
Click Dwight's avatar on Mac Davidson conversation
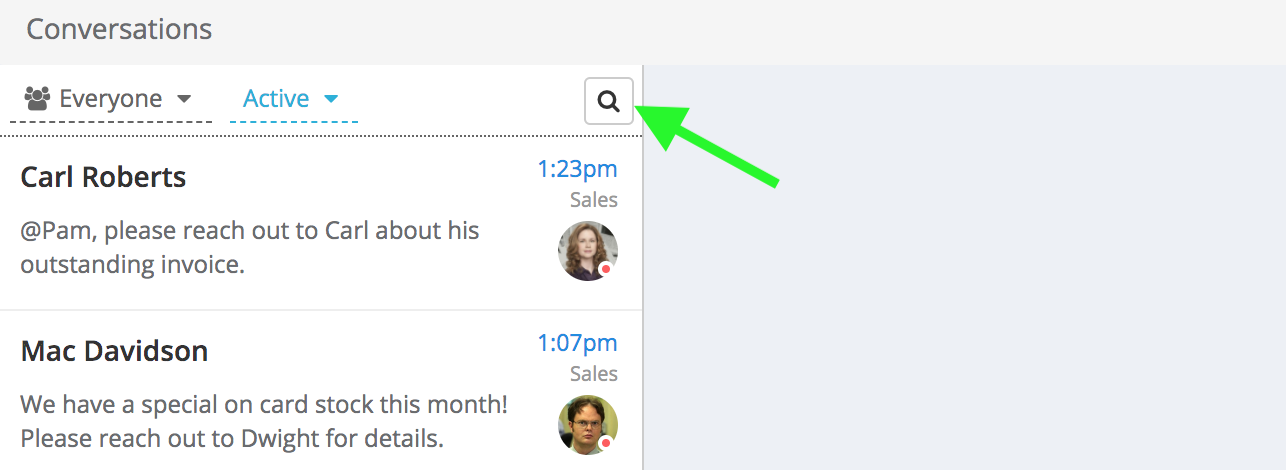click(587, 424)
